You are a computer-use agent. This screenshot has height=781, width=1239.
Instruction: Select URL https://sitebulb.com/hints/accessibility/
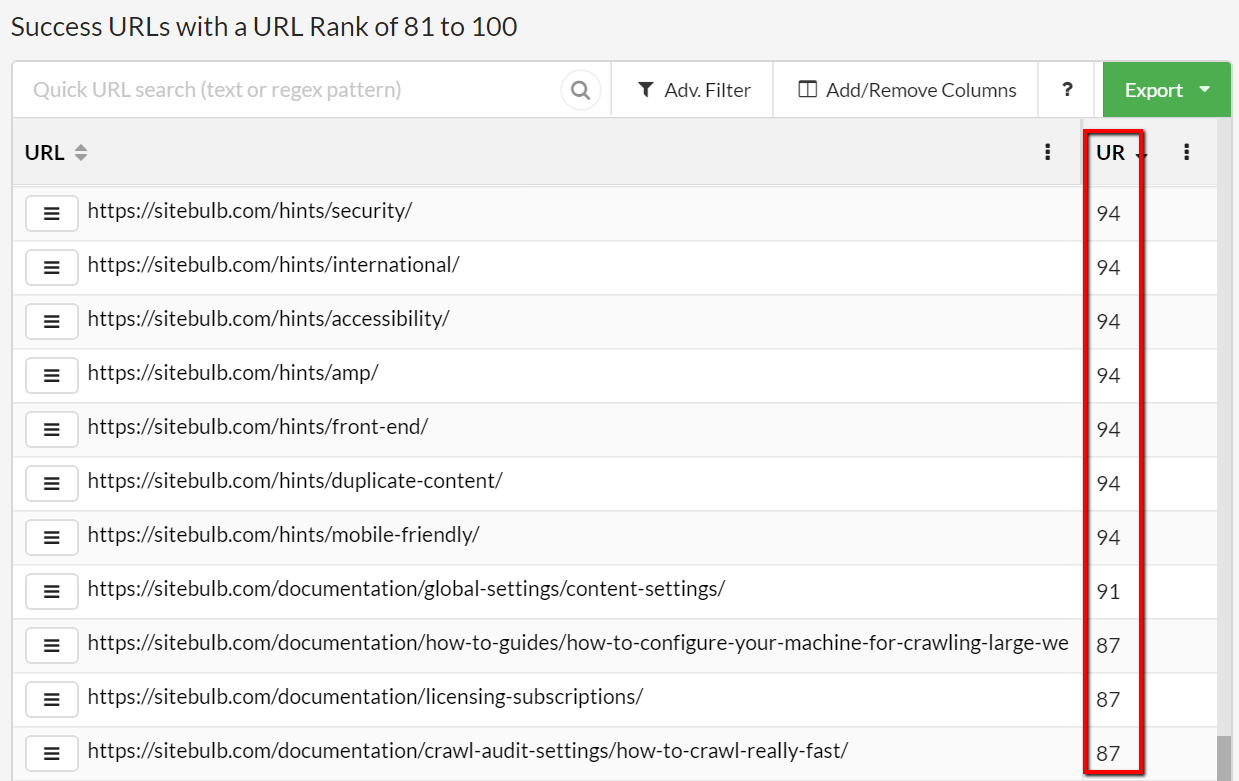click(x=269, y=319)
